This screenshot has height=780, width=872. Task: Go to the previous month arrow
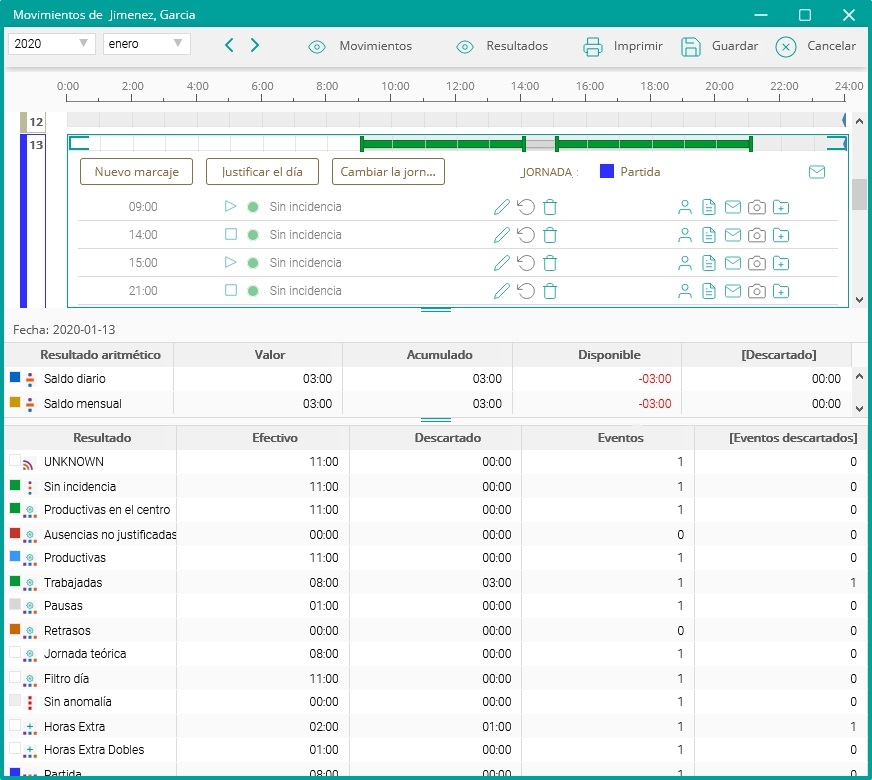(229, 45)
